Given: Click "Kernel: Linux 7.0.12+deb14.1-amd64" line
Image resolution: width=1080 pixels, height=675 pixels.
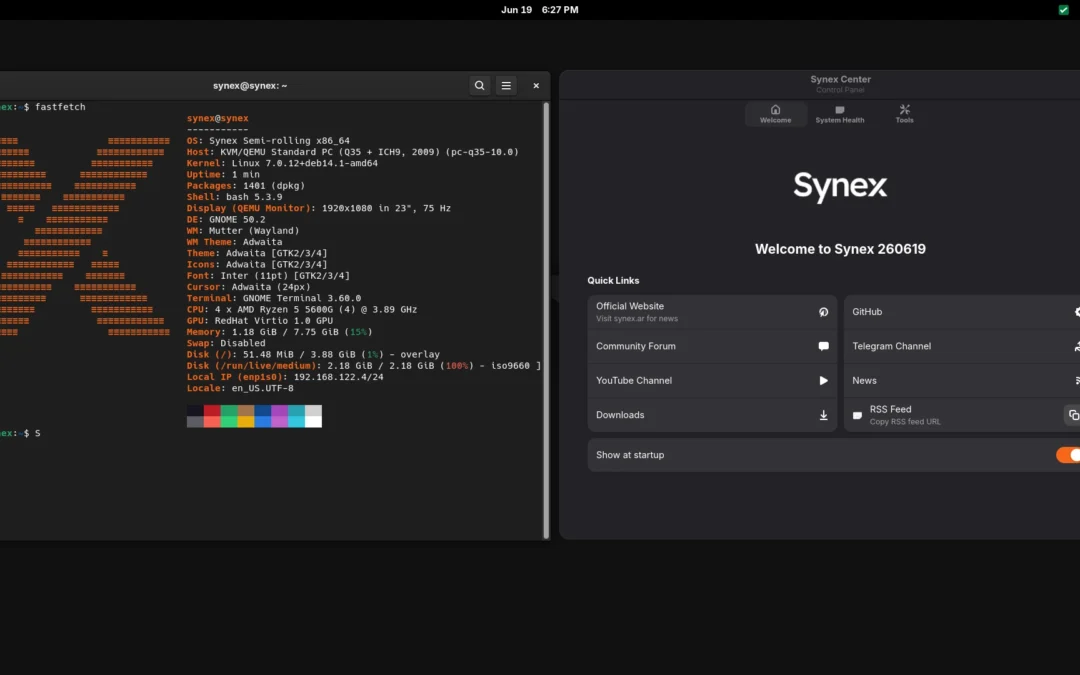Looking at the screenshot, I should tap(282, 163).
